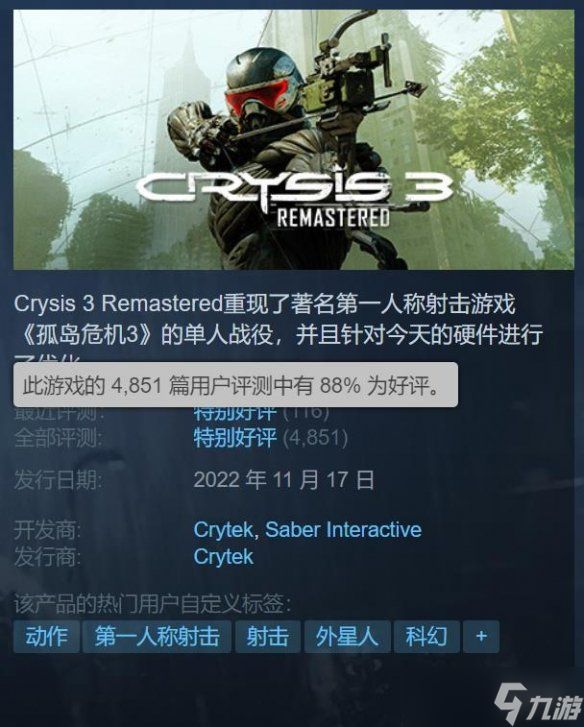
Task: Open the 科幻 tag
Action: pyautogui.click(x=426, y=636)
